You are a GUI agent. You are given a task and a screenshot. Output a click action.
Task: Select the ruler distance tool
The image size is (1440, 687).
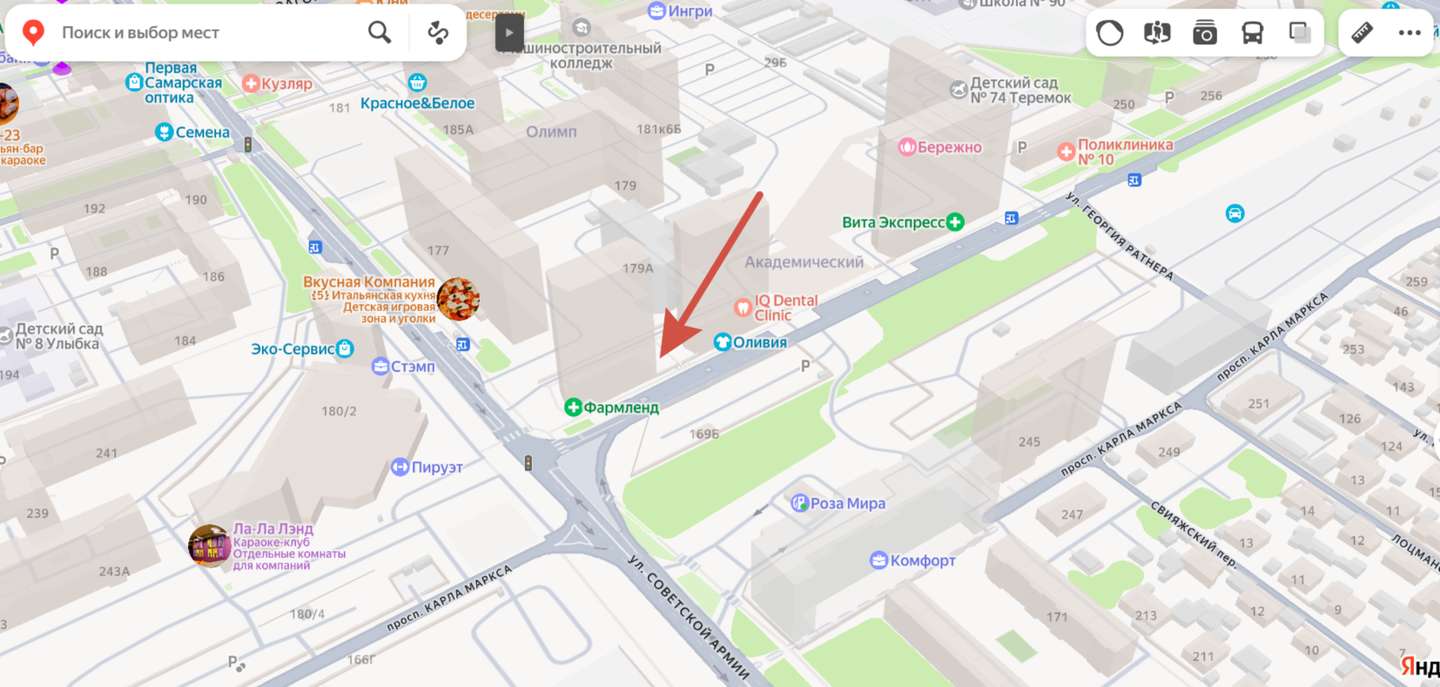[x=1362, y=33]
